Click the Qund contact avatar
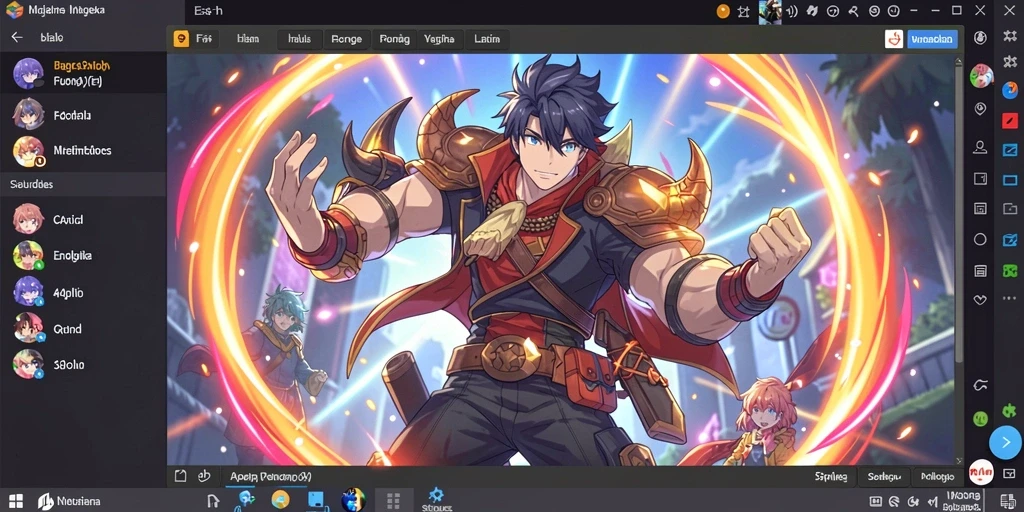 click(28, 328)
